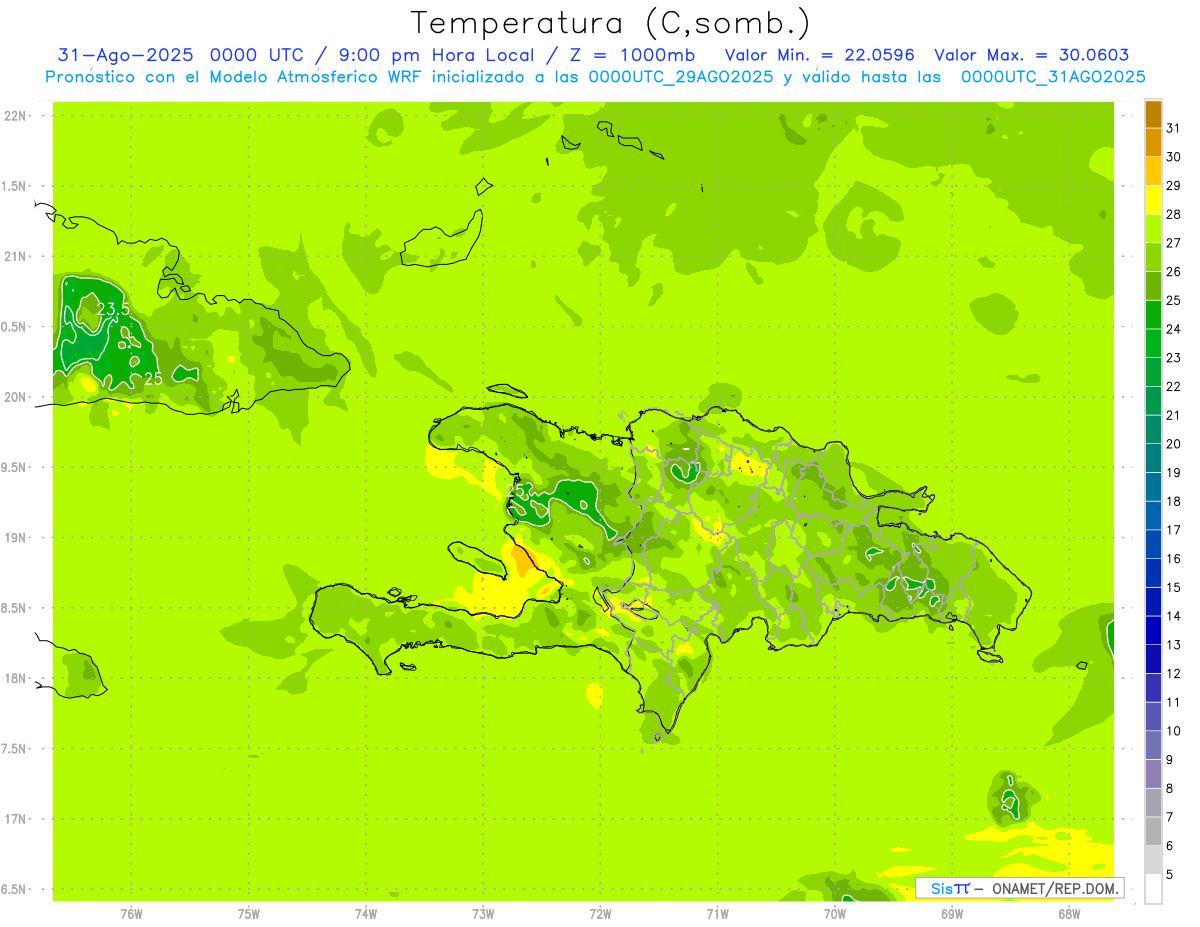Click the 'SisTT - ONAMET/REP.DOM.' credit label

(x=1019, y=888)
